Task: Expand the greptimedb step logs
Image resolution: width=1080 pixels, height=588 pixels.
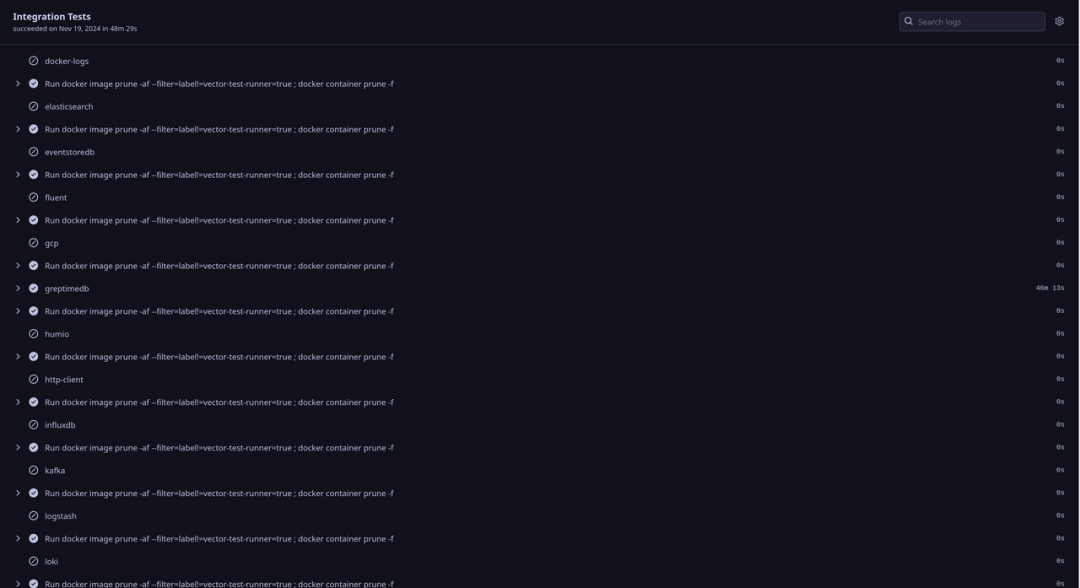Action: 18,288
